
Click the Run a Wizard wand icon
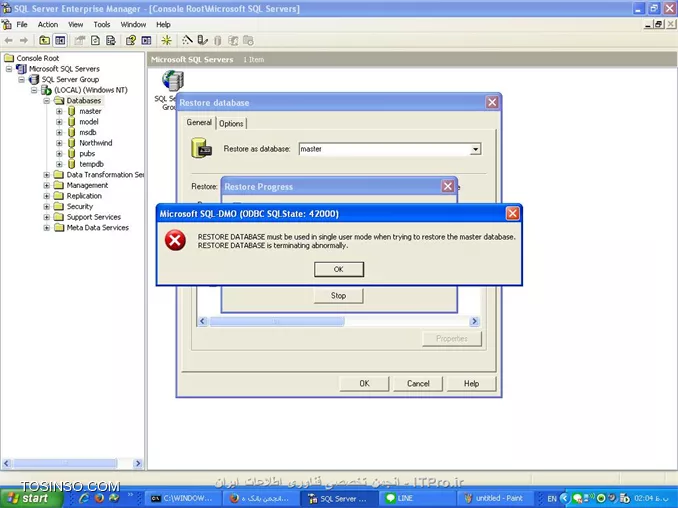(x=187, y=40)
